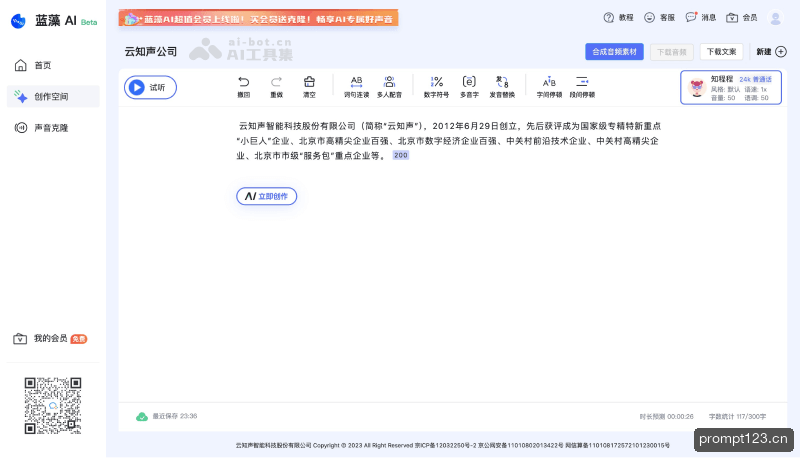This screenshot has width=800, height=458.
Task: Open 声音克隆 voice cloning in the sidebar
Action: [x=53, y=128]
